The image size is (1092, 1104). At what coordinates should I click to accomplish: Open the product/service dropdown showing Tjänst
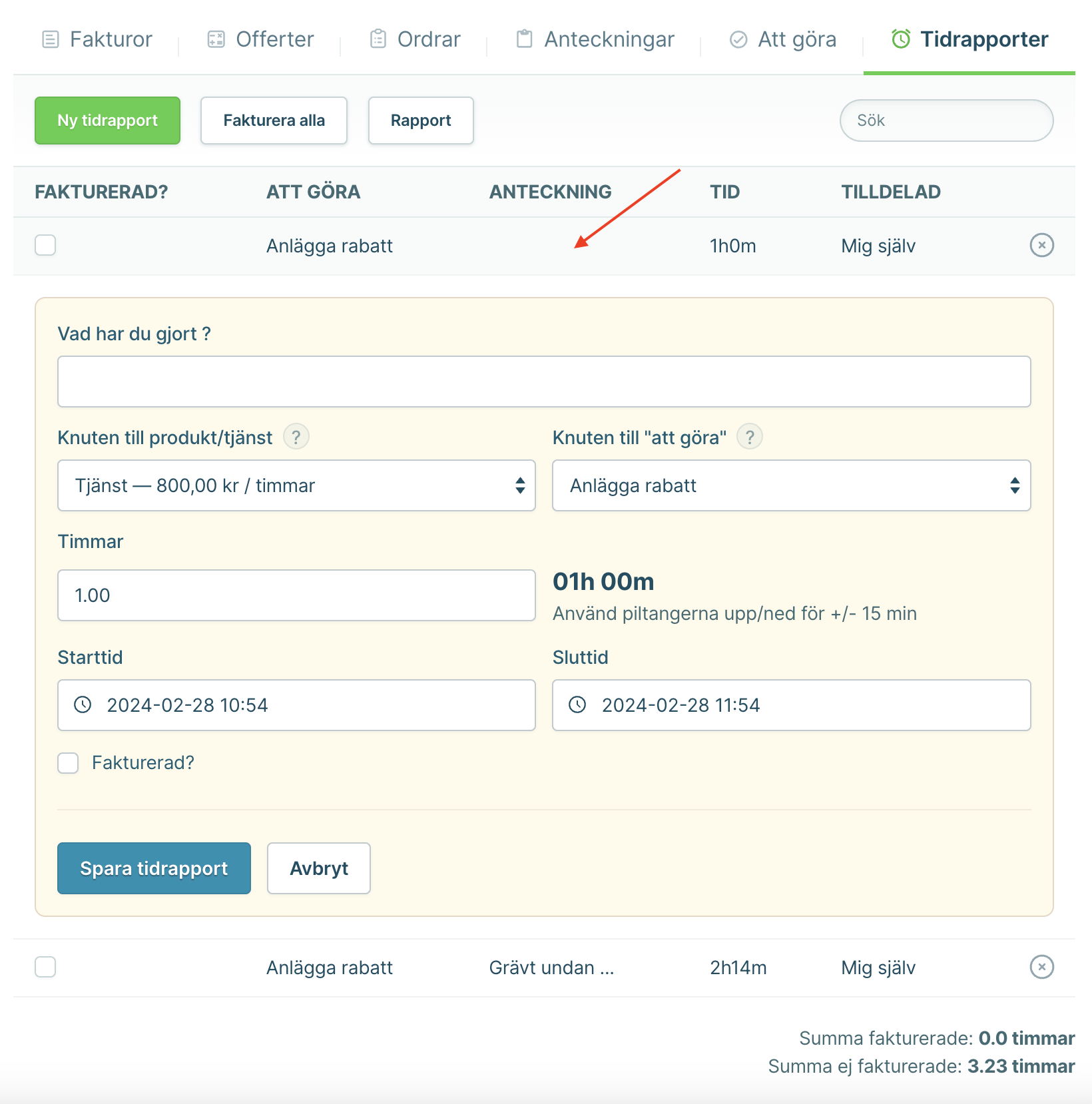[296, 485]
